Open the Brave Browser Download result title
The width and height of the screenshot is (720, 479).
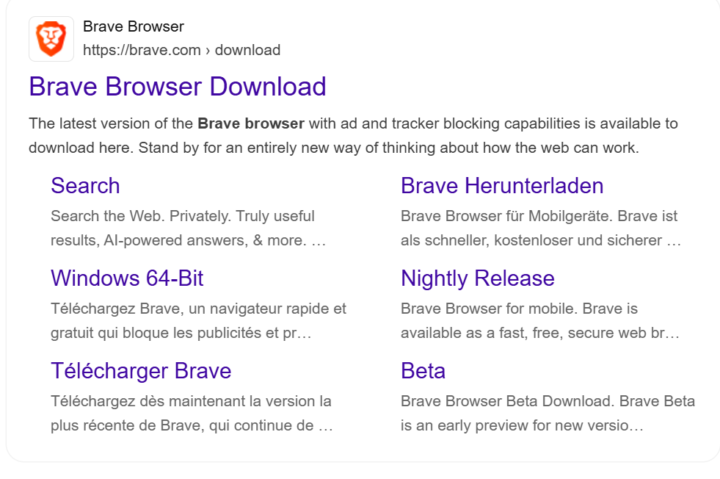click(177, 86)
